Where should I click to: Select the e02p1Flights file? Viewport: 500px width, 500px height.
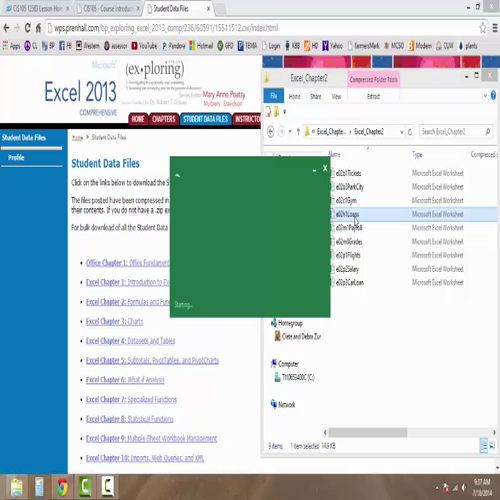[348, 255]
